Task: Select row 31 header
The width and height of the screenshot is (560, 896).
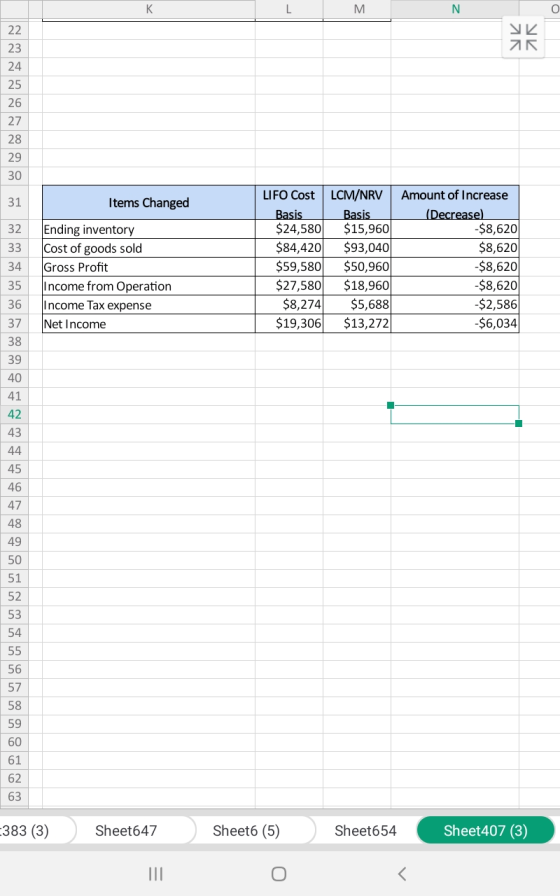Action: pos(14,202)
